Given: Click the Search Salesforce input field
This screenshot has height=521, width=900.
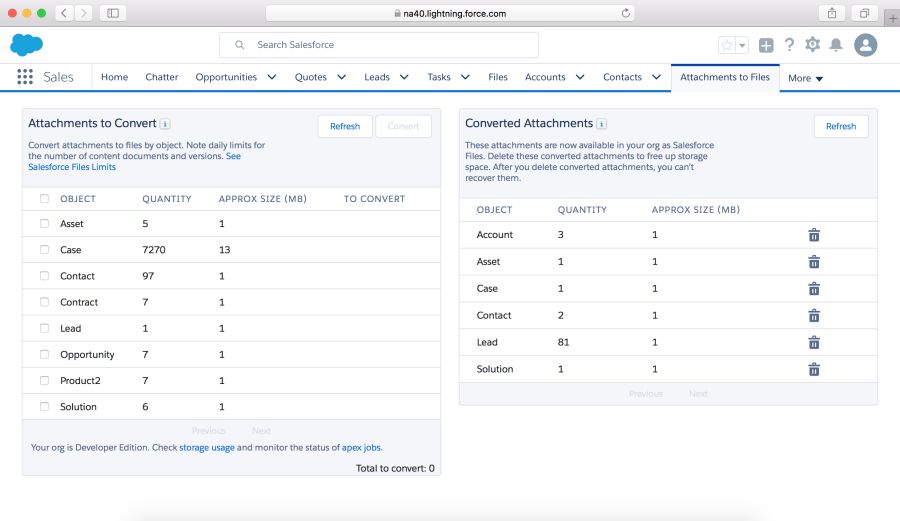Looking at the screenshot, I should [379, 45].
